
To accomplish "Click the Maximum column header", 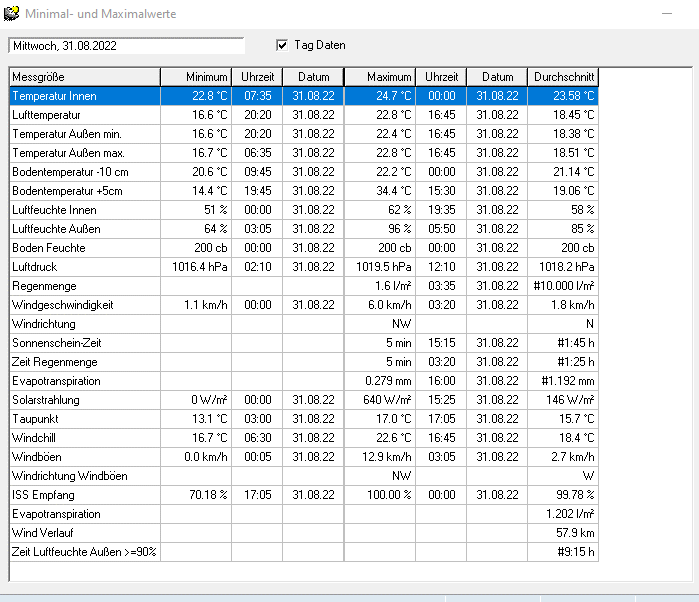I will pos(380,77).
